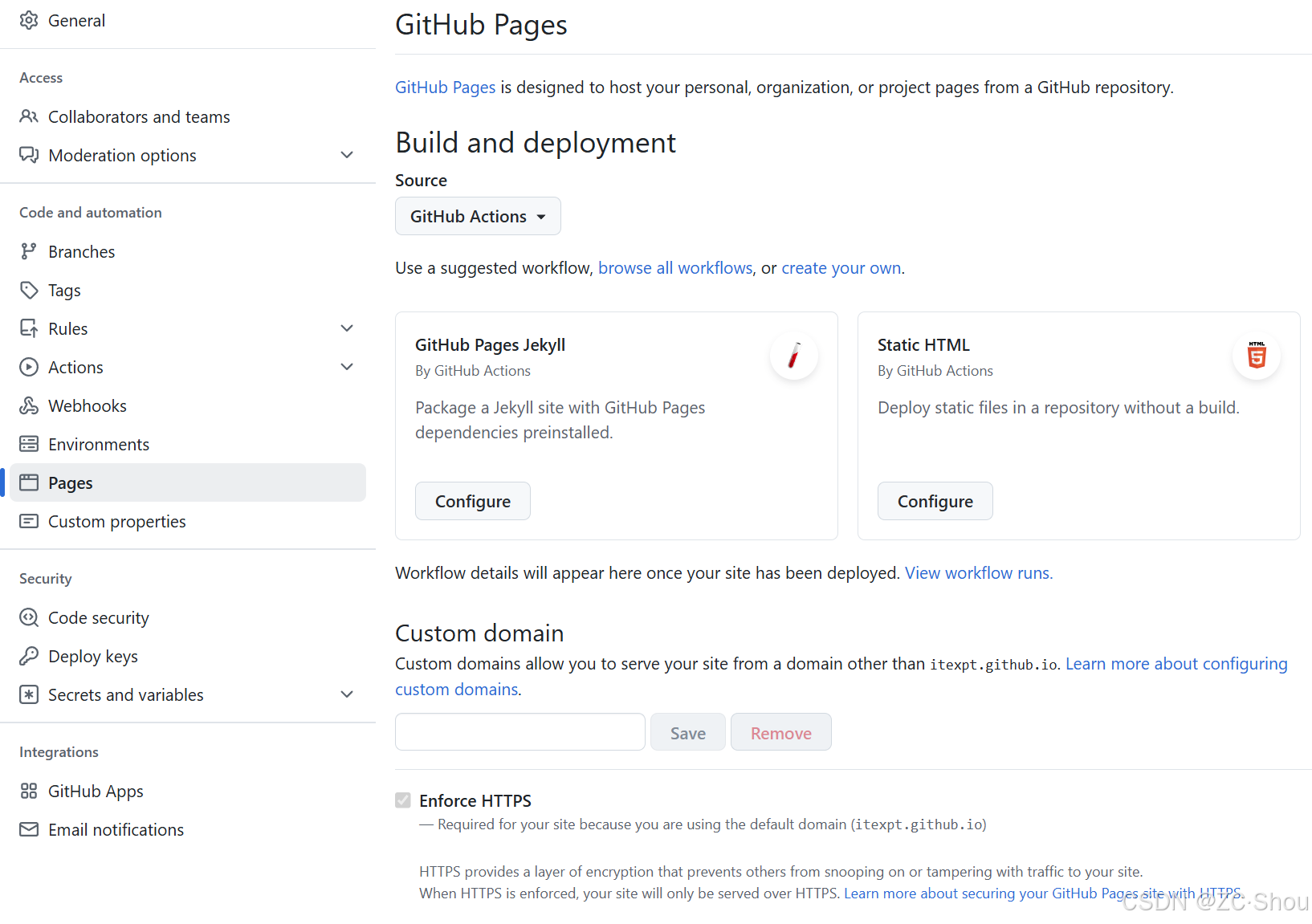Click the Jekyll test tube logo

coord(793,356)
